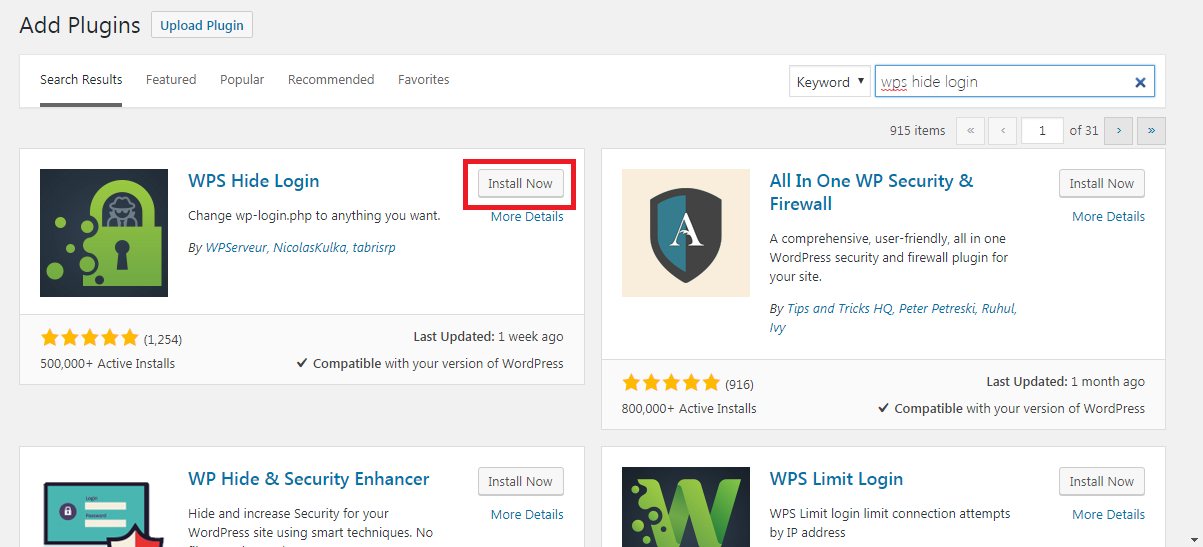1203x547 pixels.
Task: Install the WPS Hide Login plugin
Action: coord(520,184)
